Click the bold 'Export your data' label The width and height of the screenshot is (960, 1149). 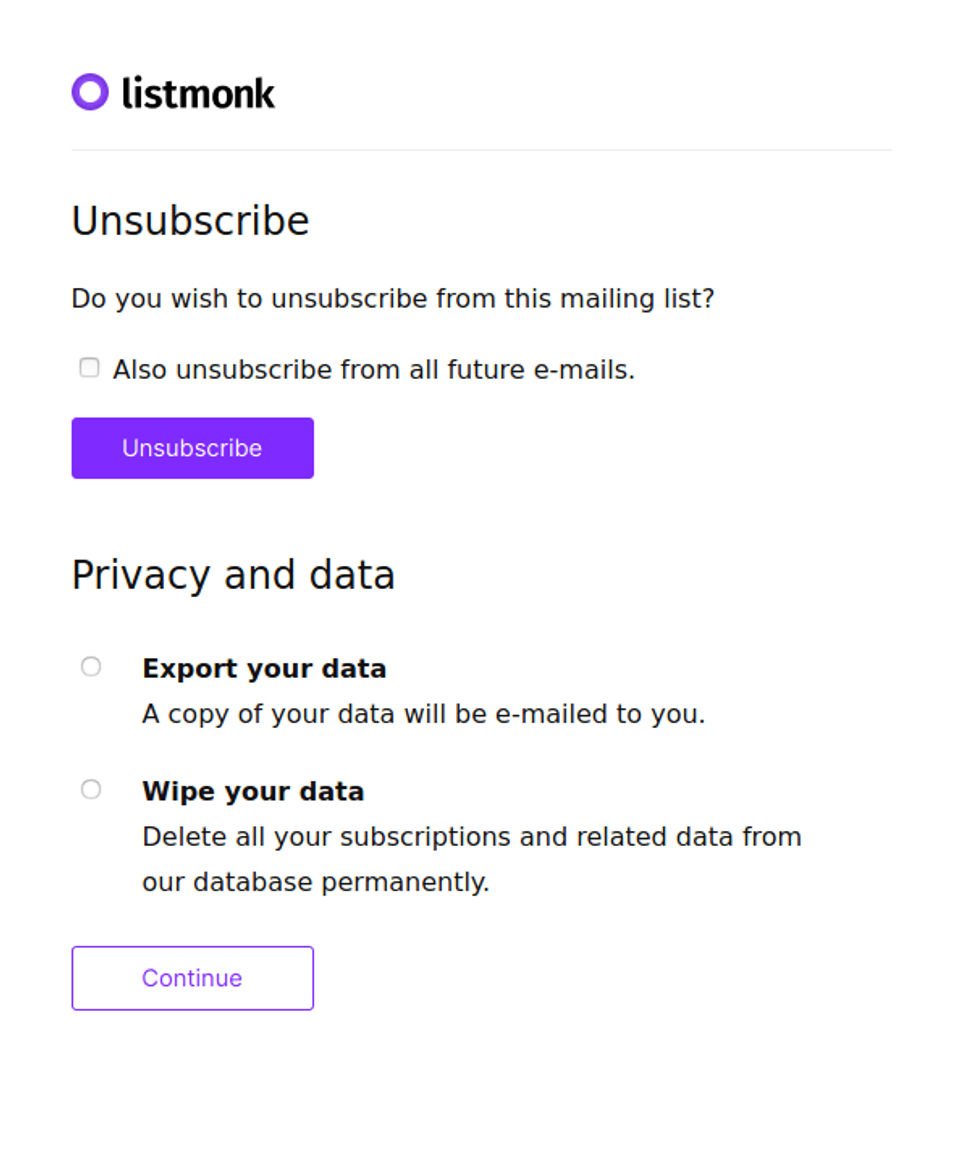pos(264,669)
